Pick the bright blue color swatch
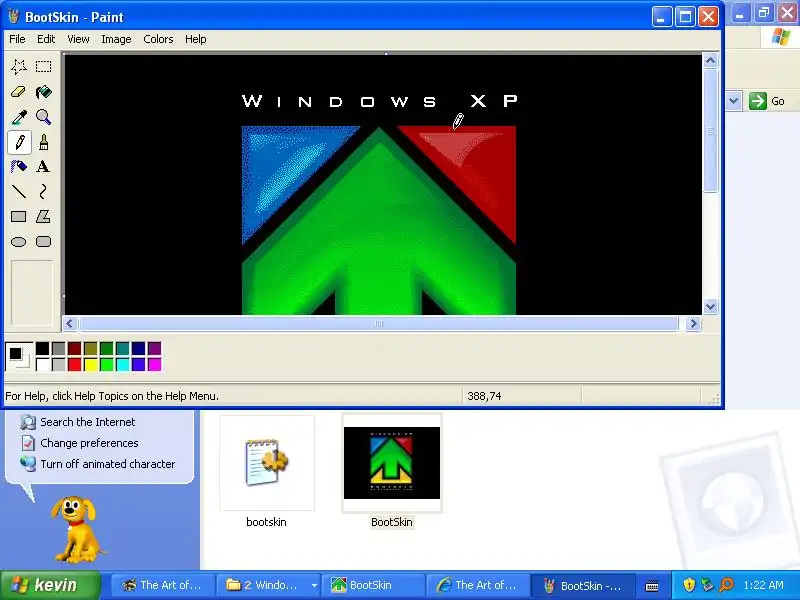This screenshot has height=600, width=800. 138,364
